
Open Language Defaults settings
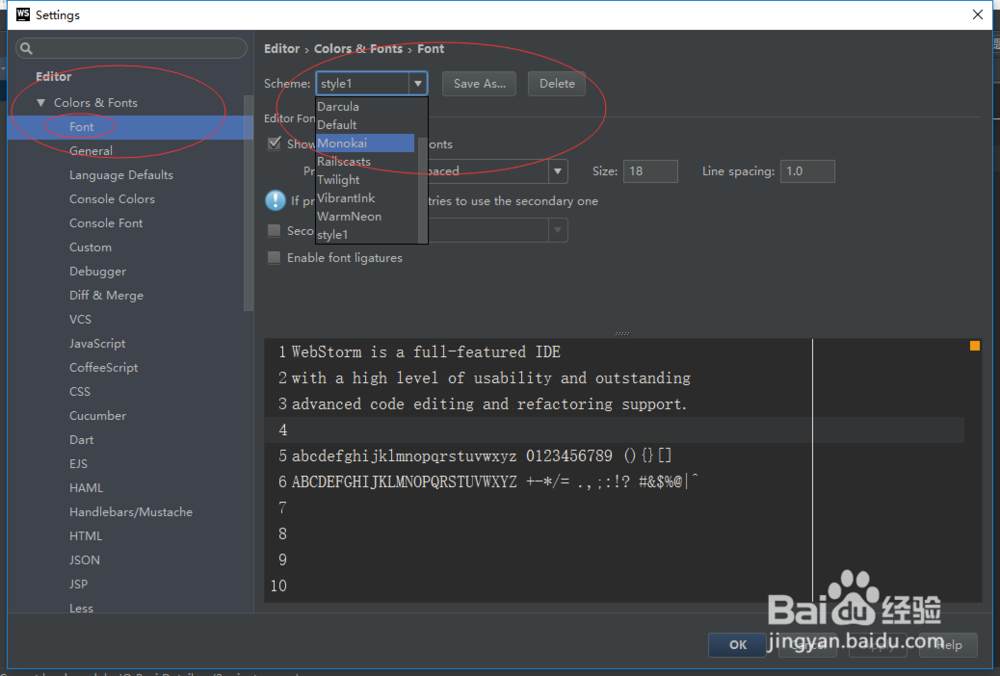tap(121, 175)
